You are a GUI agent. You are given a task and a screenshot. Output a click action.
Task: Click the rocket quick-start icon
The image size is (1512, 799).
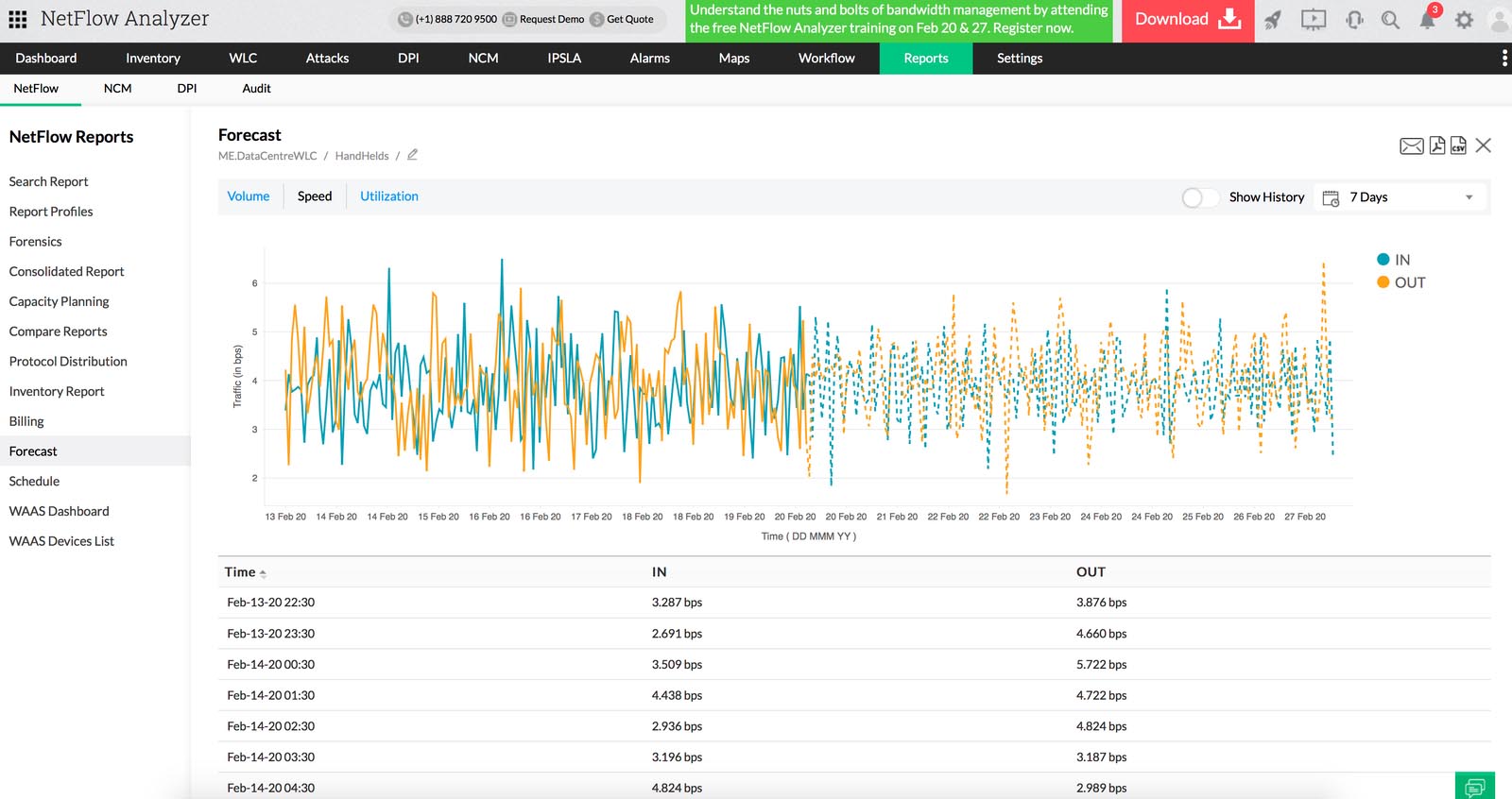pos(1273,20)
